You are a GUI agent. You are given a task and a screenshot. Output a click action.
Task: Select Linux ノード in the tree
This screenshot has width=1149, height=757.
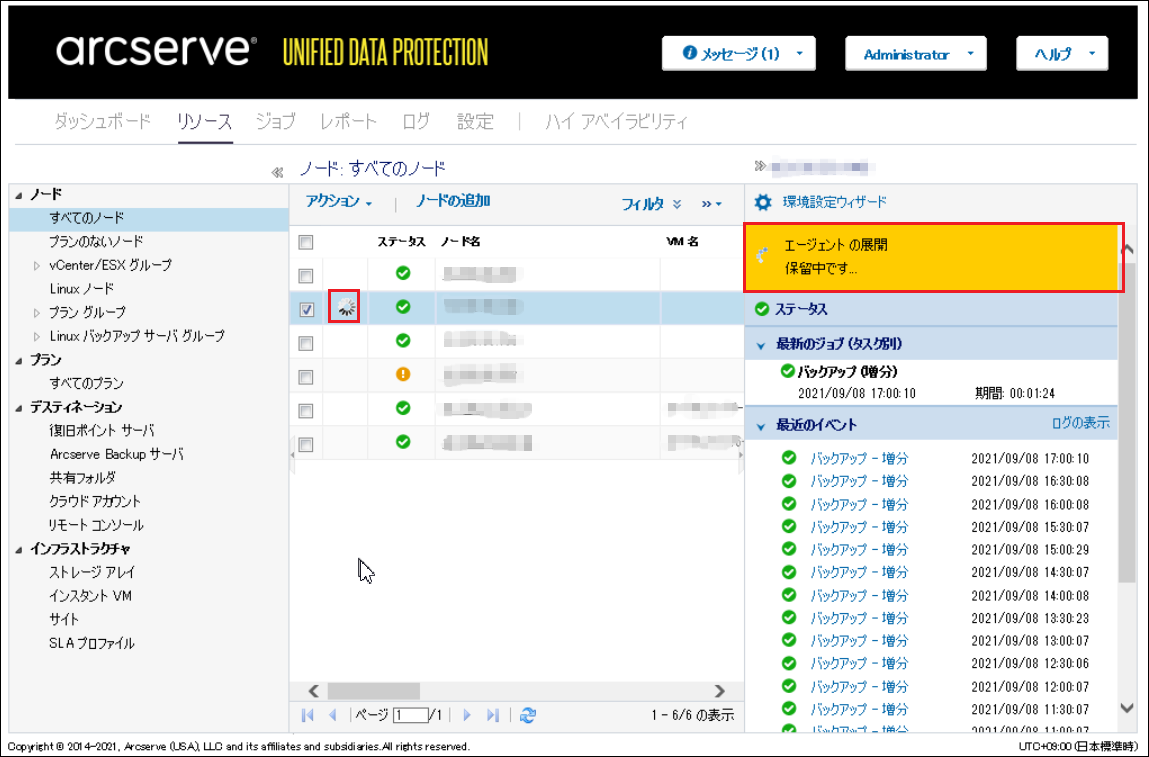[82, 289]
